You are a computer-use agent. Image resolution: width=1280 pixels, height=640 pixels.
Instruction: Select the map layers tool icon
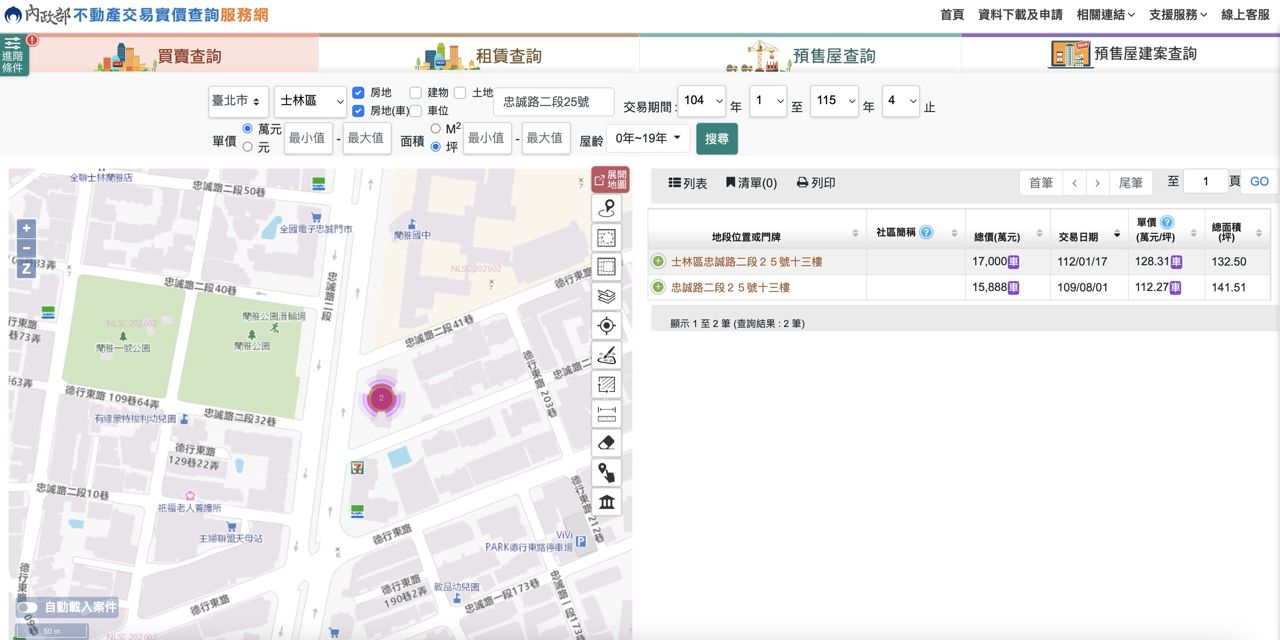[x=606, y=297]
